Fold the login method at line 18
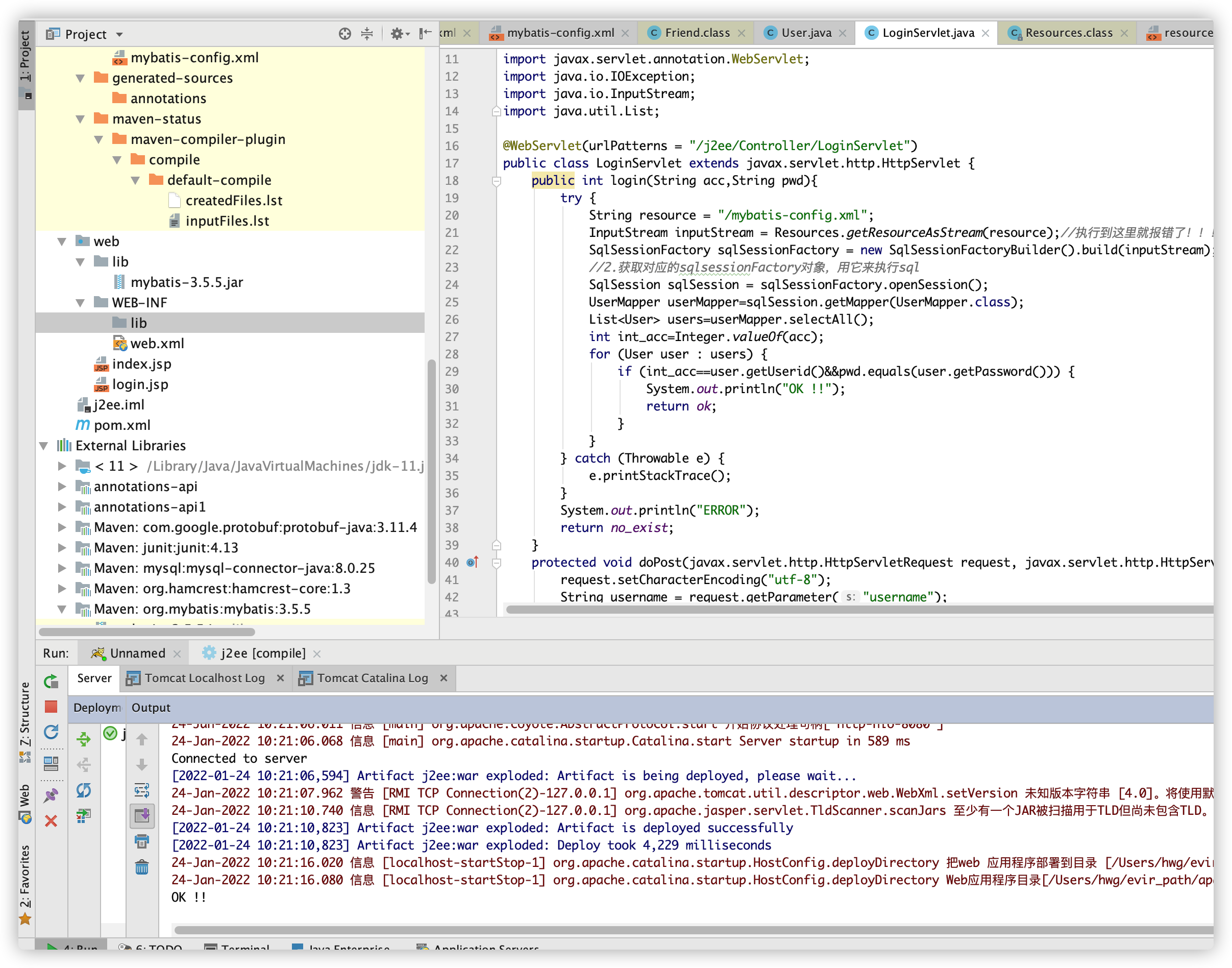 coord(496,181)
